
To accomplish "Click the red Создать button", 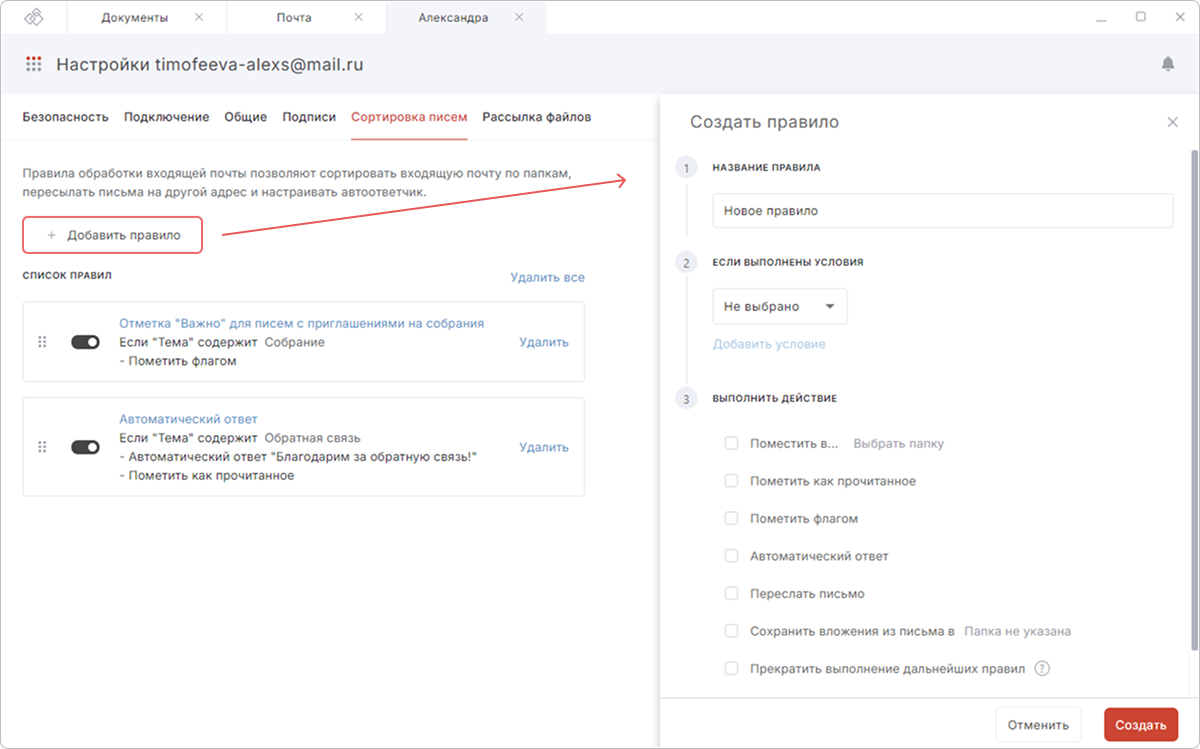I will (x=1141, y=725).
